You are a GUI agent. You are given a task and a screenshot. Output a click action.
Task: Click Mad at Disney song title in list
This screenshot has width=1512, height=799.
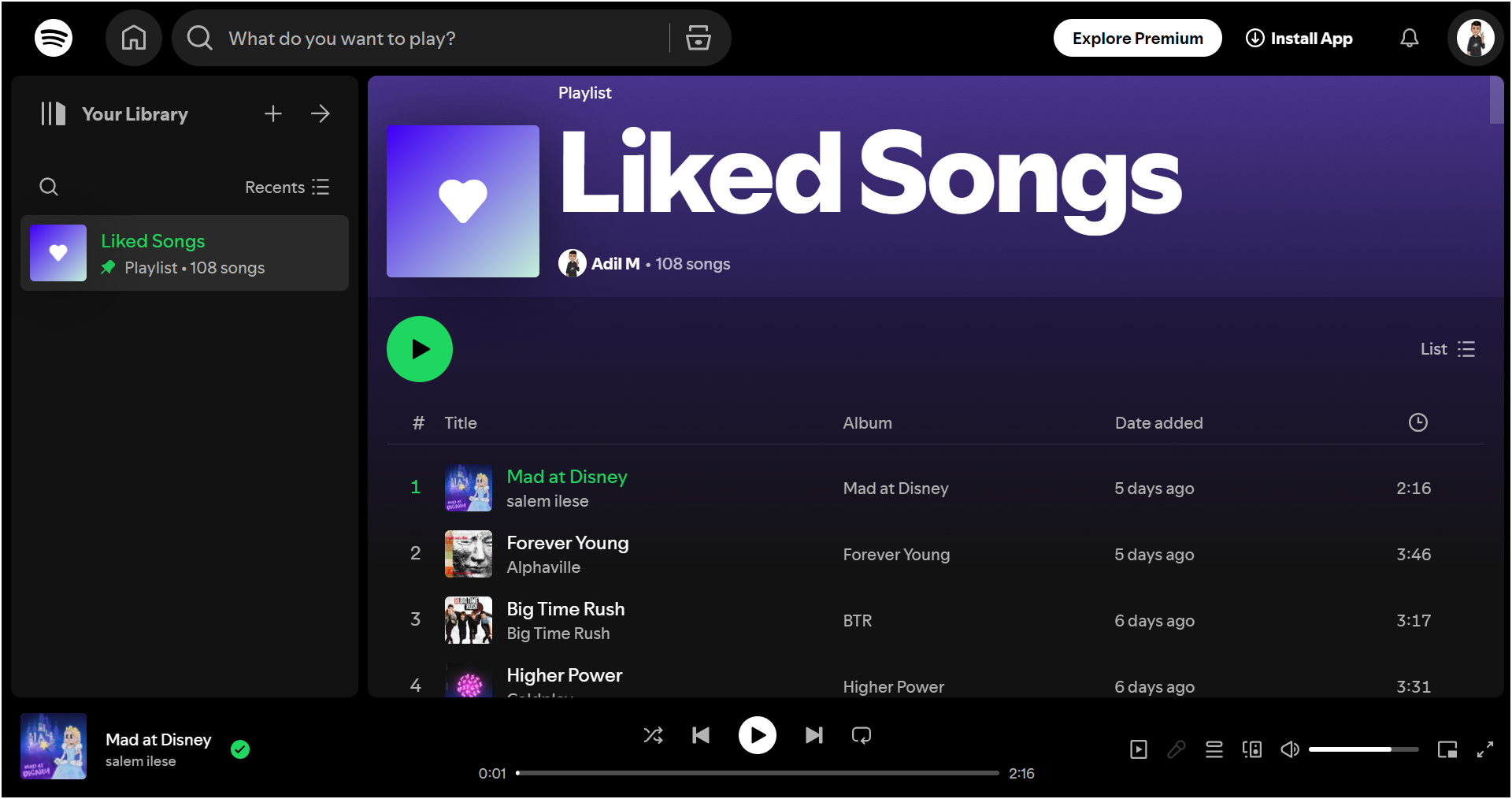pos(567,477)
